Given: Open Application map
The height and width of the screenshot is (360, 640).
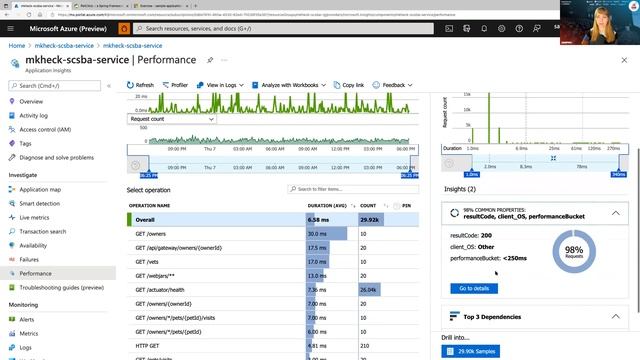Looking at the screenshot, I should click(x=40, y=189).
